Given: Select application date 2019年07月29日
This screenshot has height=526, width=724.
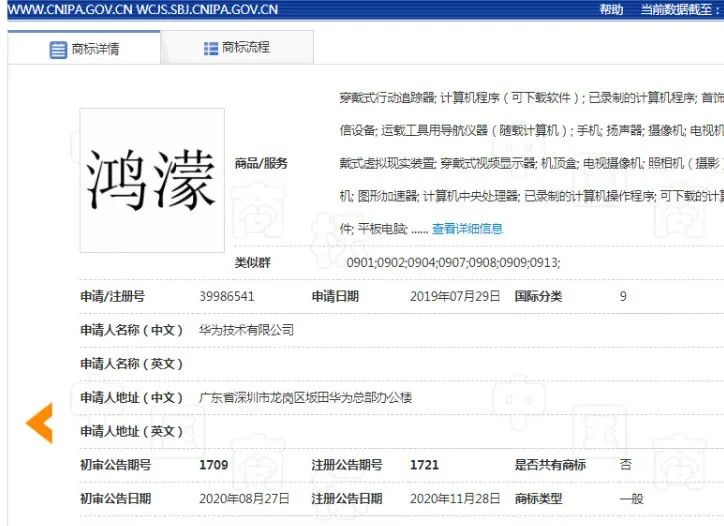Looking at the screenshot, I should click(x=455, y=296).
